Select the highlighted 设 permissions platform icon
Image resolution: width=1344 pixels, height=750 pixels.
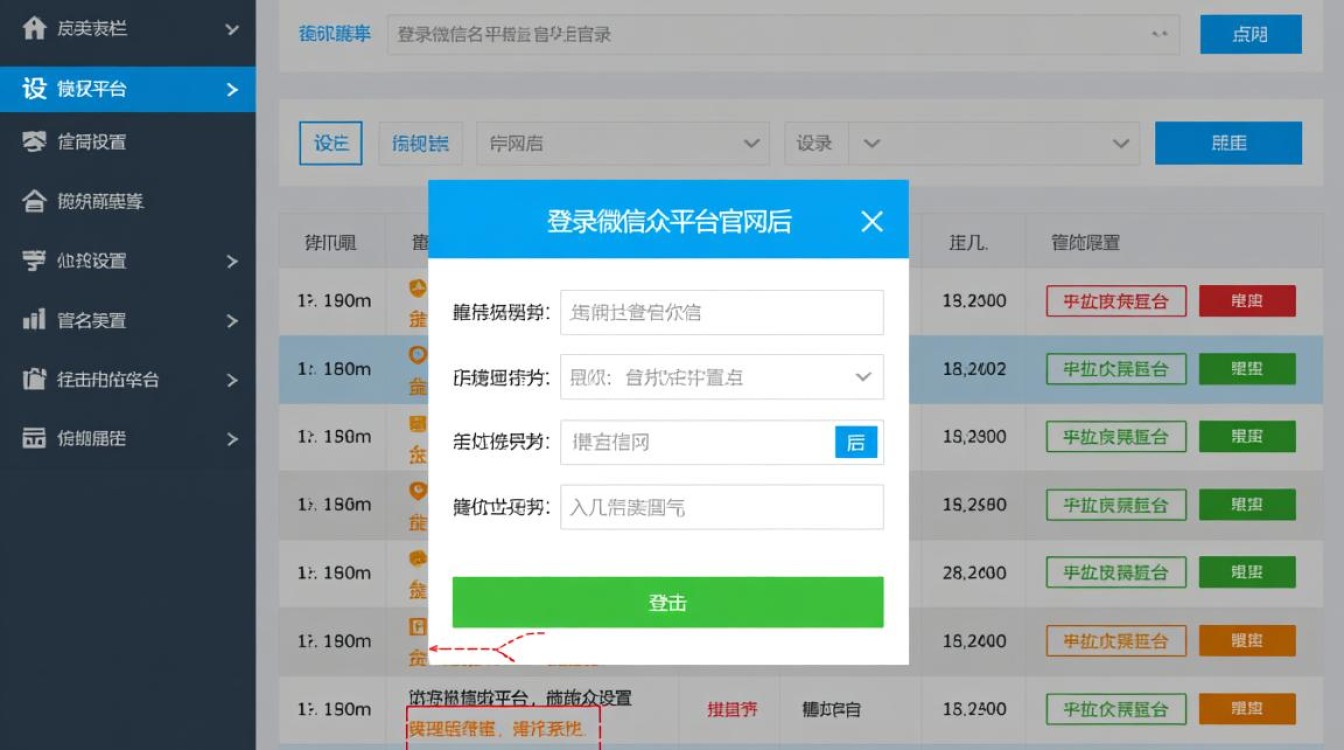pyautogui.click(x=33, y=89)
